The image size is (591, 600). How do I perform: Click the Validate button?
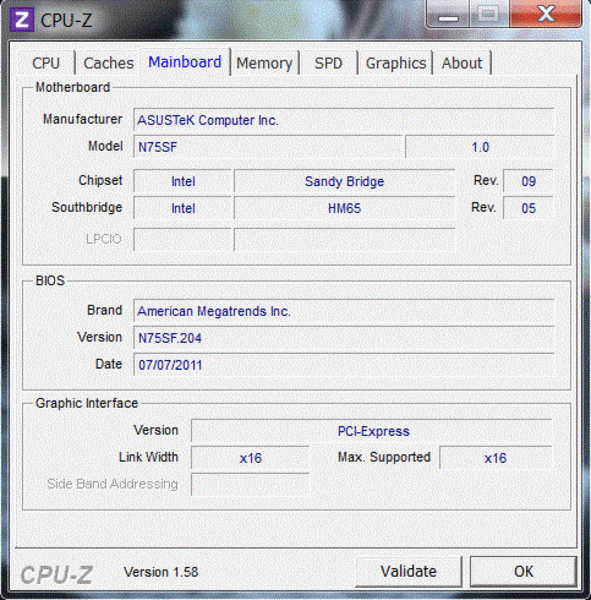pyautogui.click(x=408, y=571)
